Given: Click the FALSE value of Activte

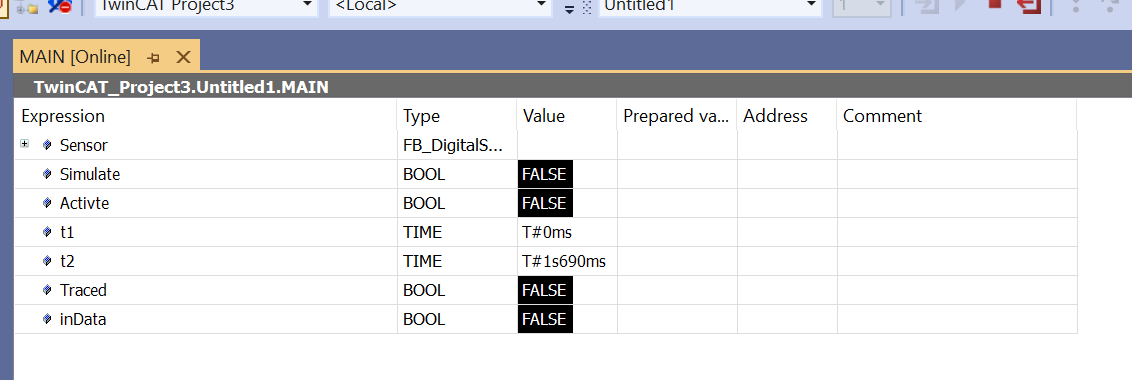Looking at the screenshot, I should tap(545, 203).
